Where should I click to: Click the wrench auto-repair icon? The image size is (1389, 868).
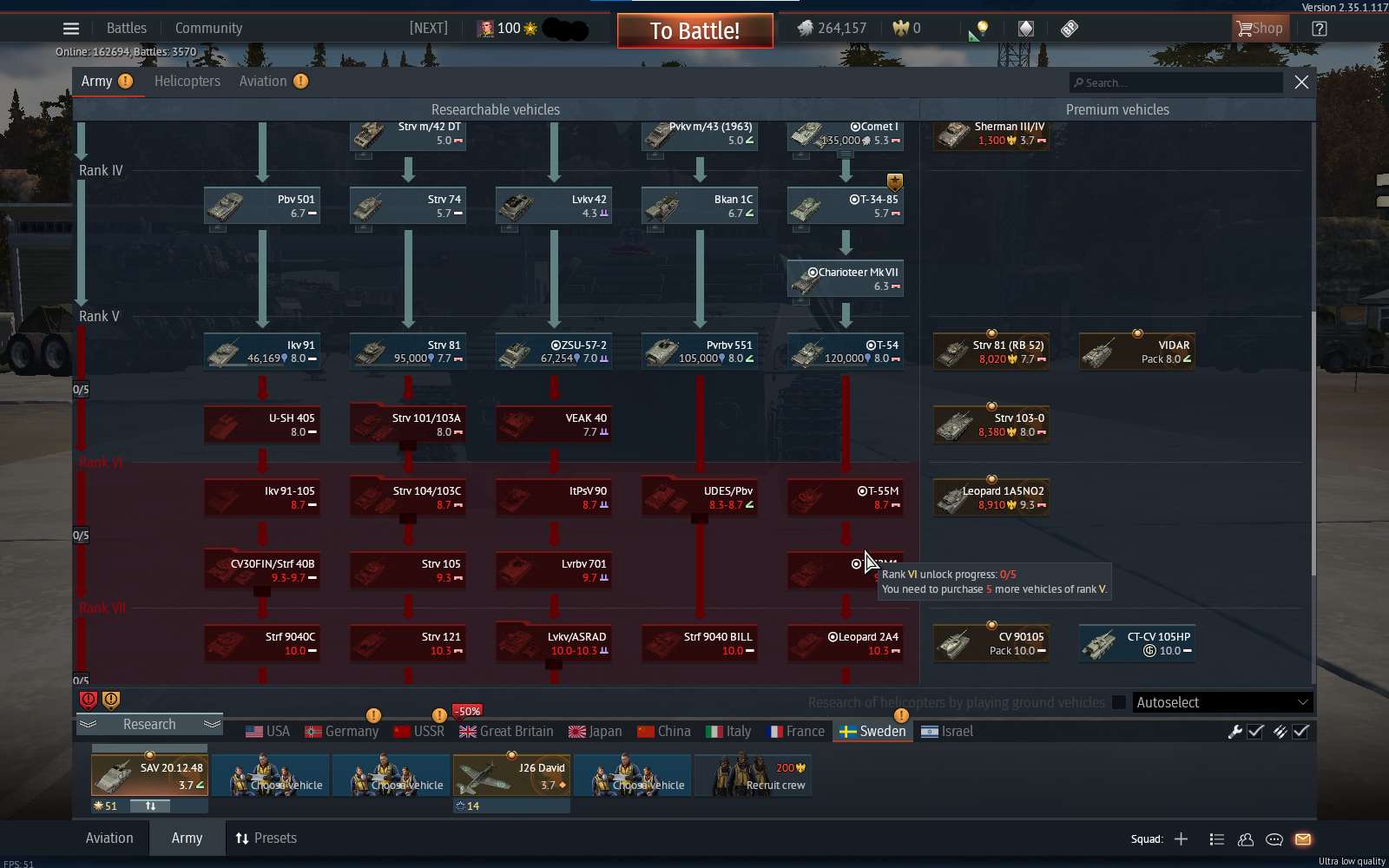click(1234, 732)
